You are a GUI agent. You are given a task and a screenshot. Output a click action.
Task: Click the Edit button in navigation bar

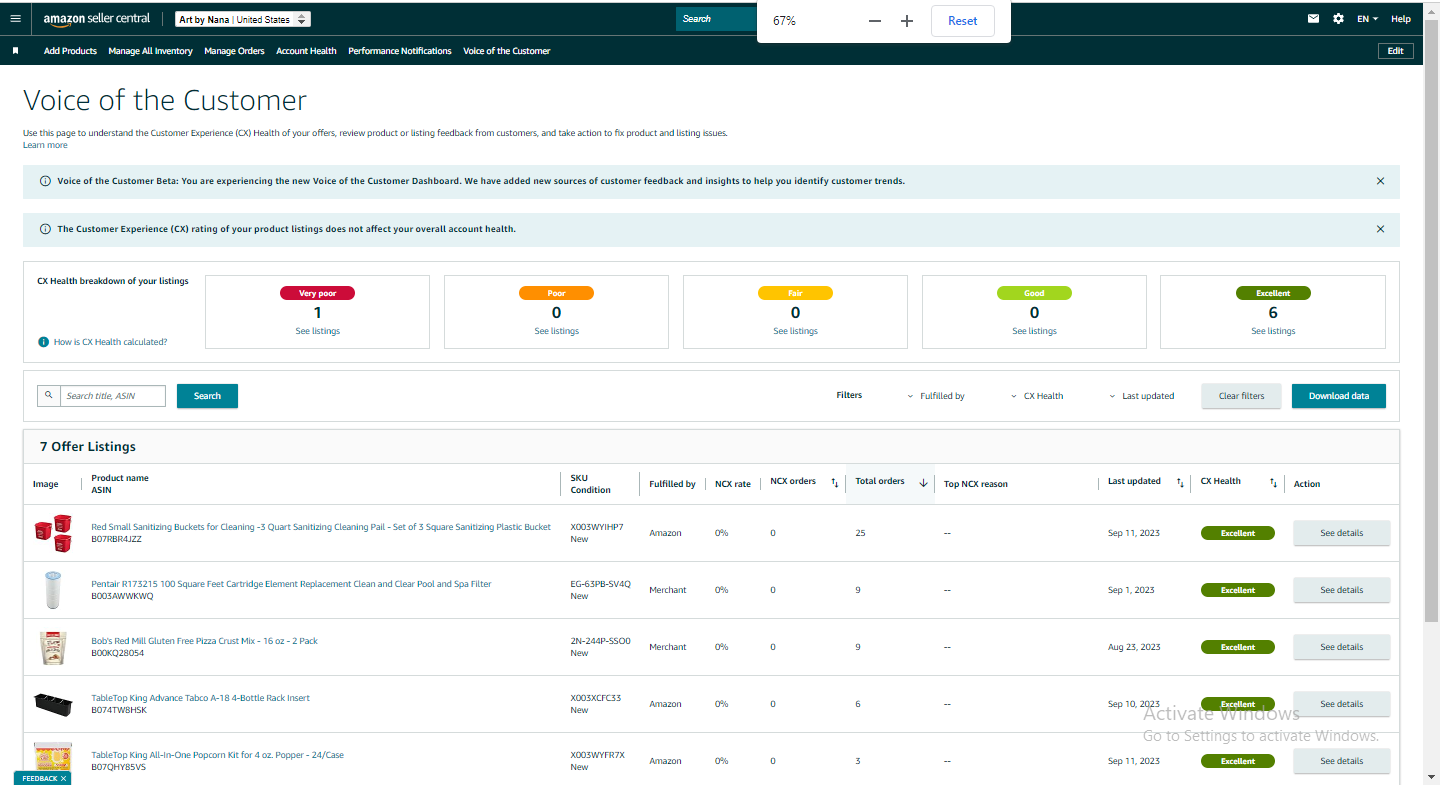click(1395, 51)
